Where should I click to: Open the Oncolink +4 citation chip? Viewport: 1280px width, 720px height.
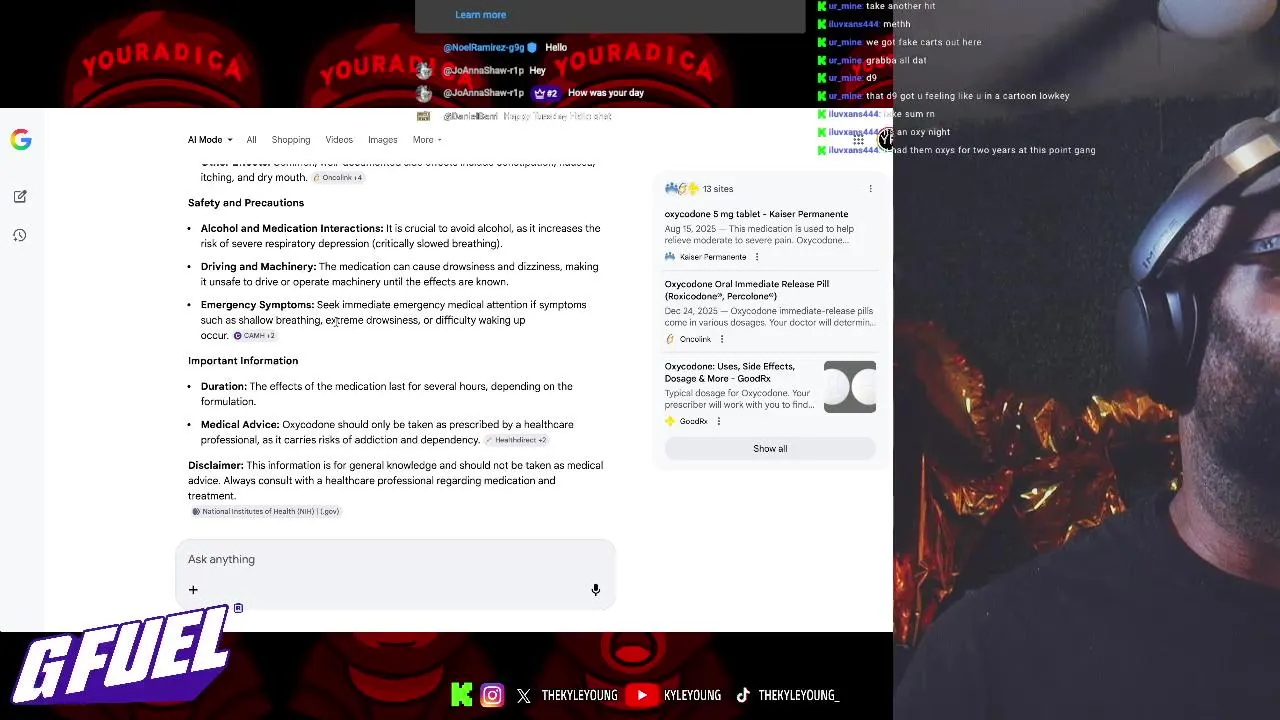(338, 178)
